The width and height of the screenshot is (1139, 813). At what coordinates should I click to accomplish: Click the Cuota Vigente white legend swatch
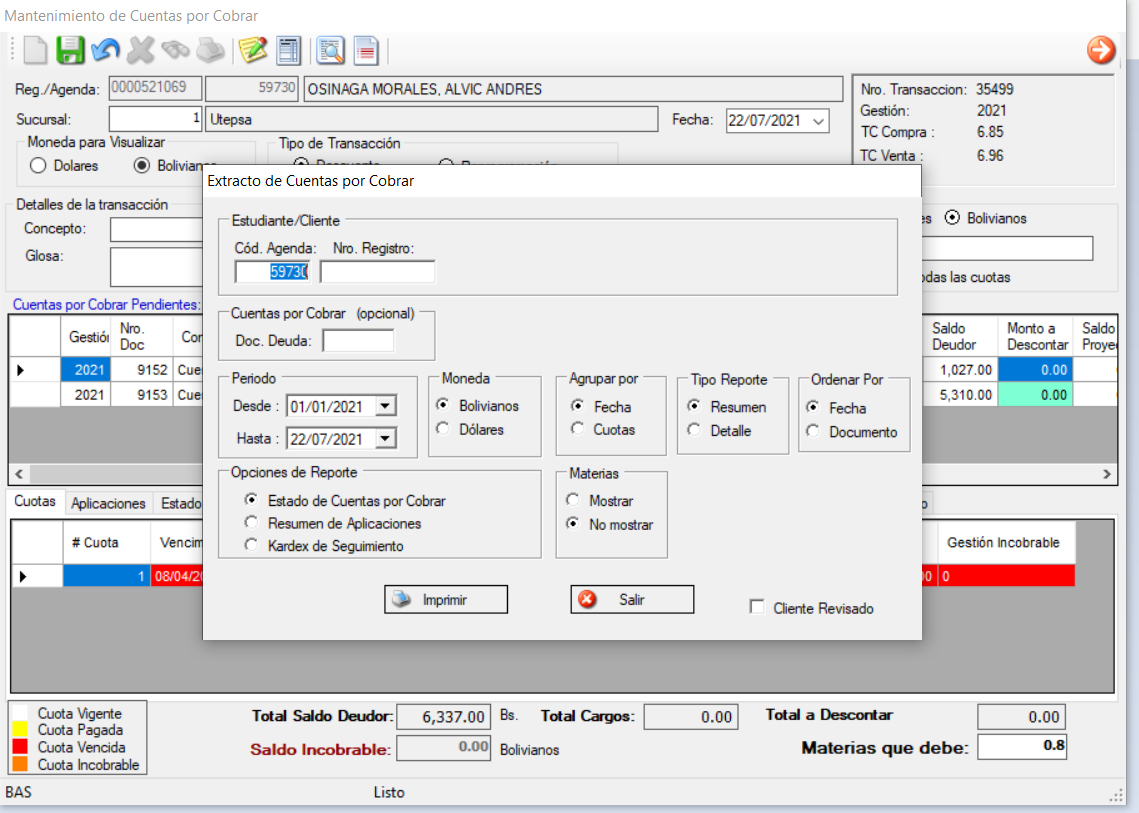pos(20,713)
